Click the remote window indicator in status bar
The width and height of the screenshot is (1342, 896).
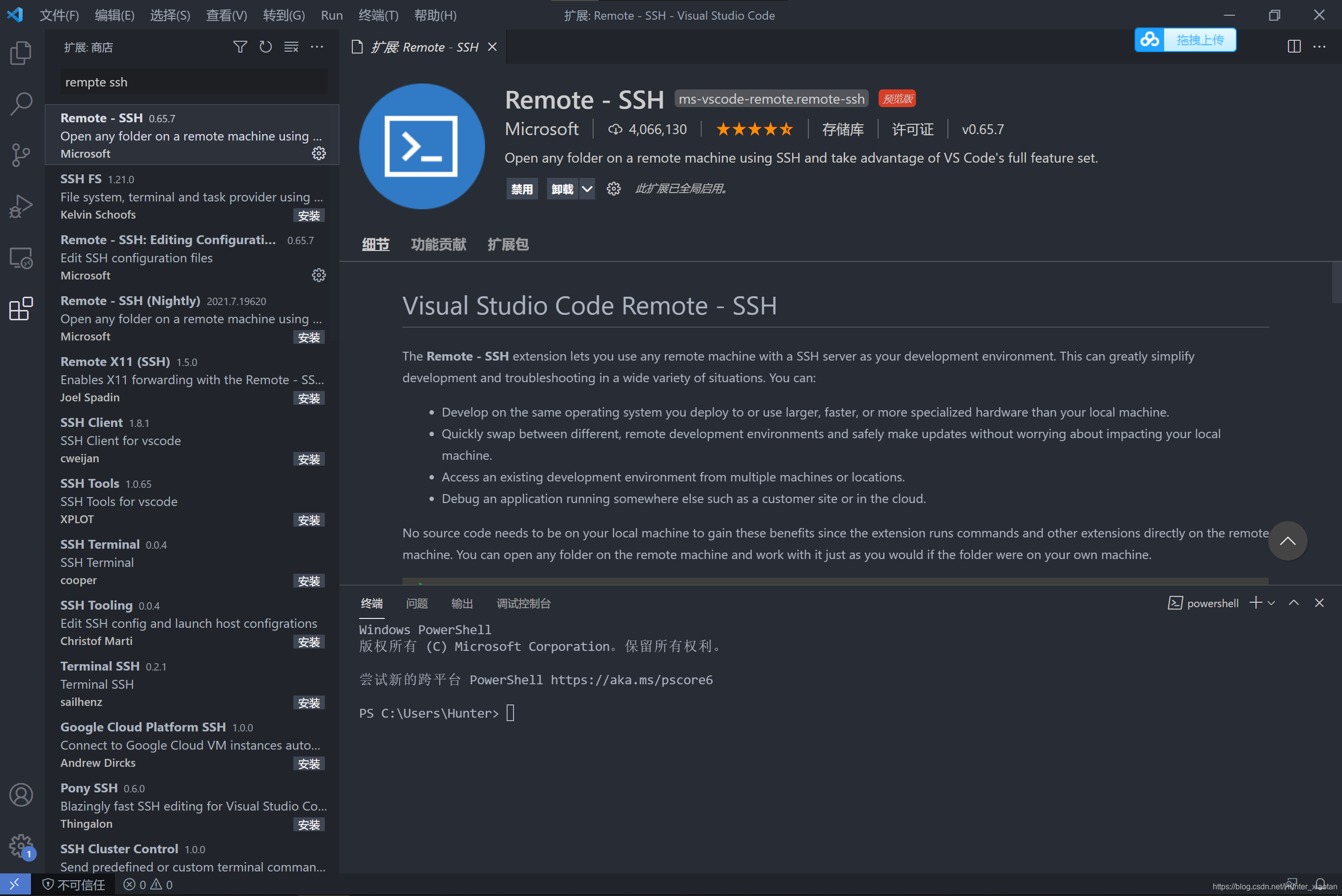pos(15,885)
